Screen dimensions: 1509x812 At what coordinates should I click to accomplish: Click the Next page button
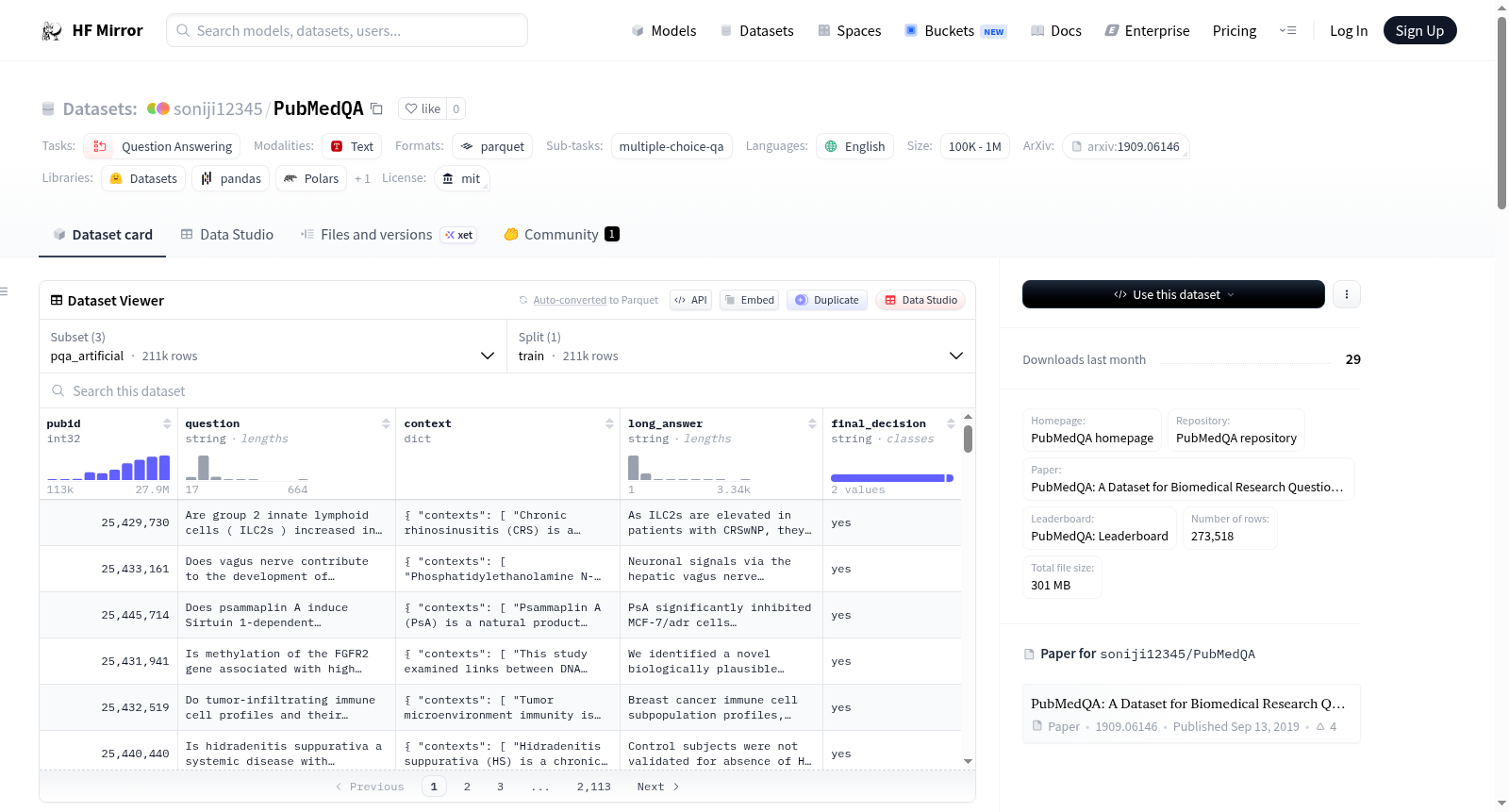tap(658, 787)
